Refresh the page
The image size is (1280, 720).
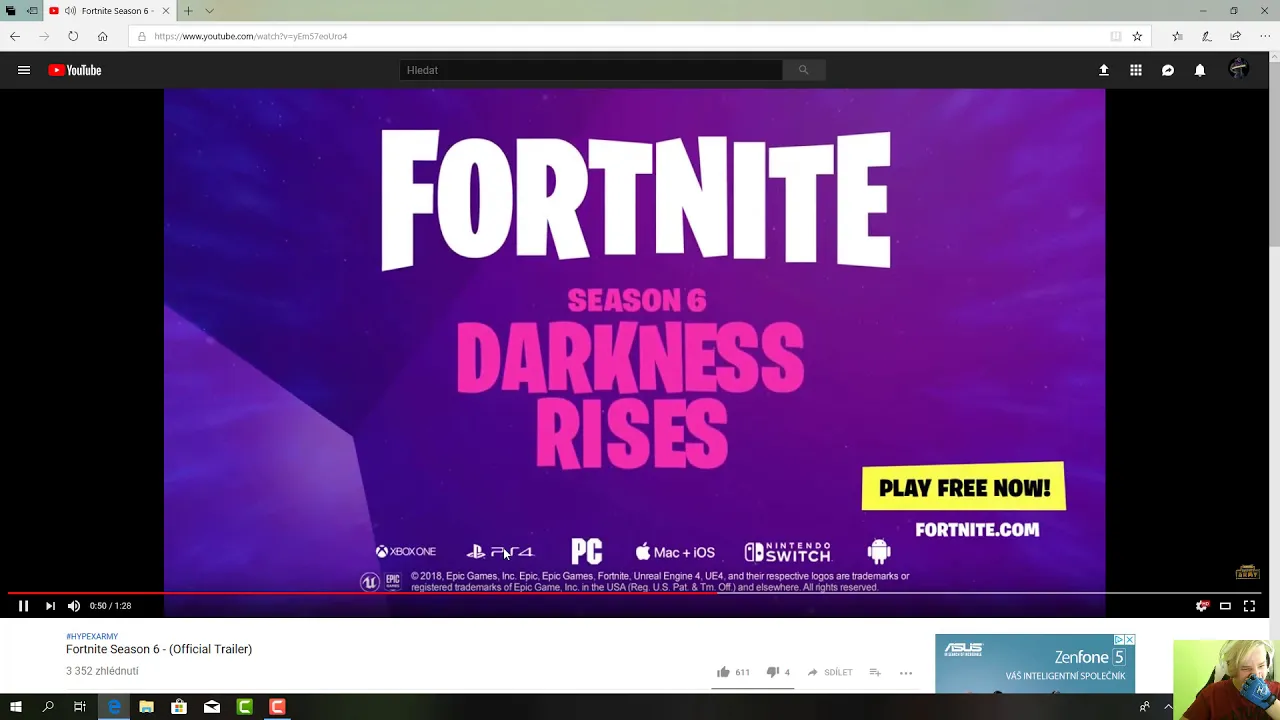73,36
